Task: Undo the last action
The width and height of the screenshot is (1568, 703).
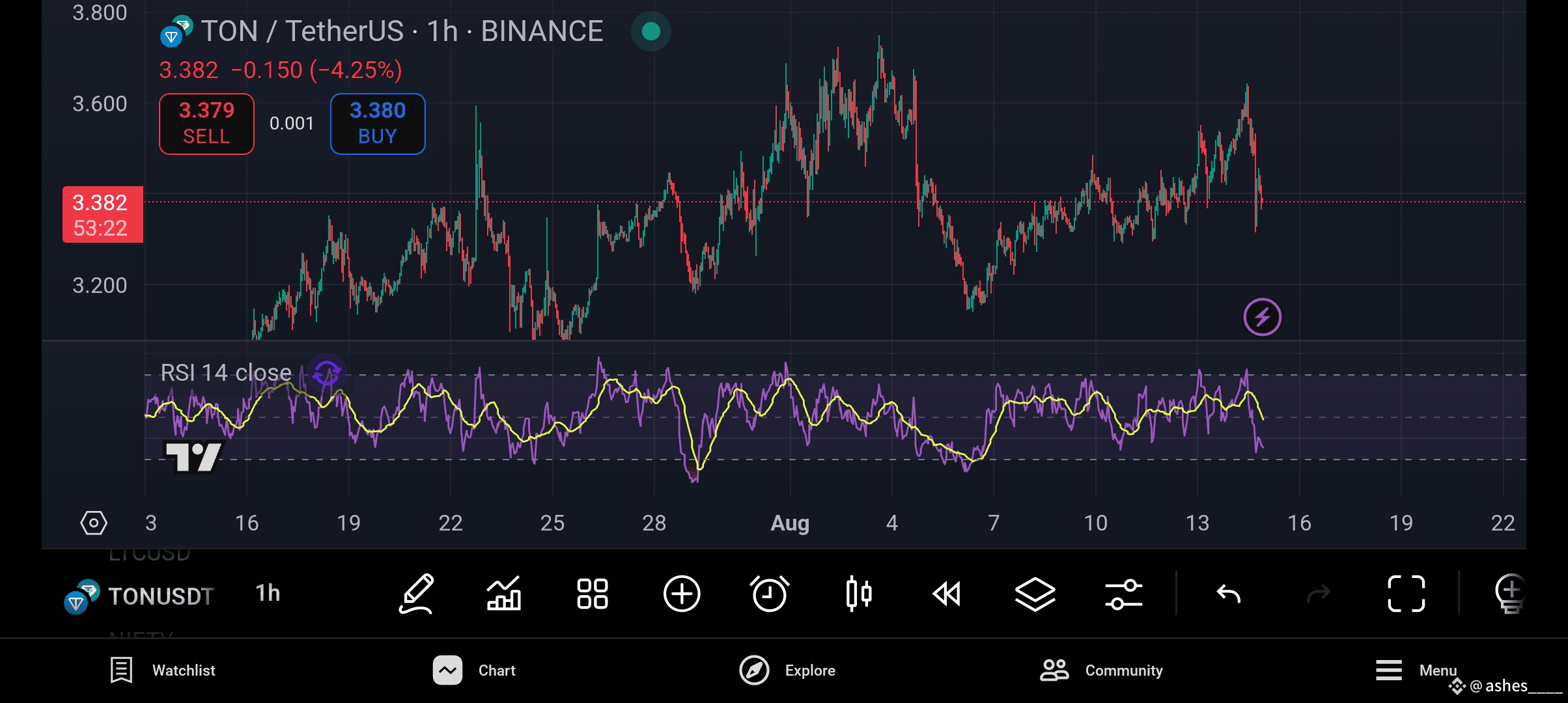Action: [1229, 594]
